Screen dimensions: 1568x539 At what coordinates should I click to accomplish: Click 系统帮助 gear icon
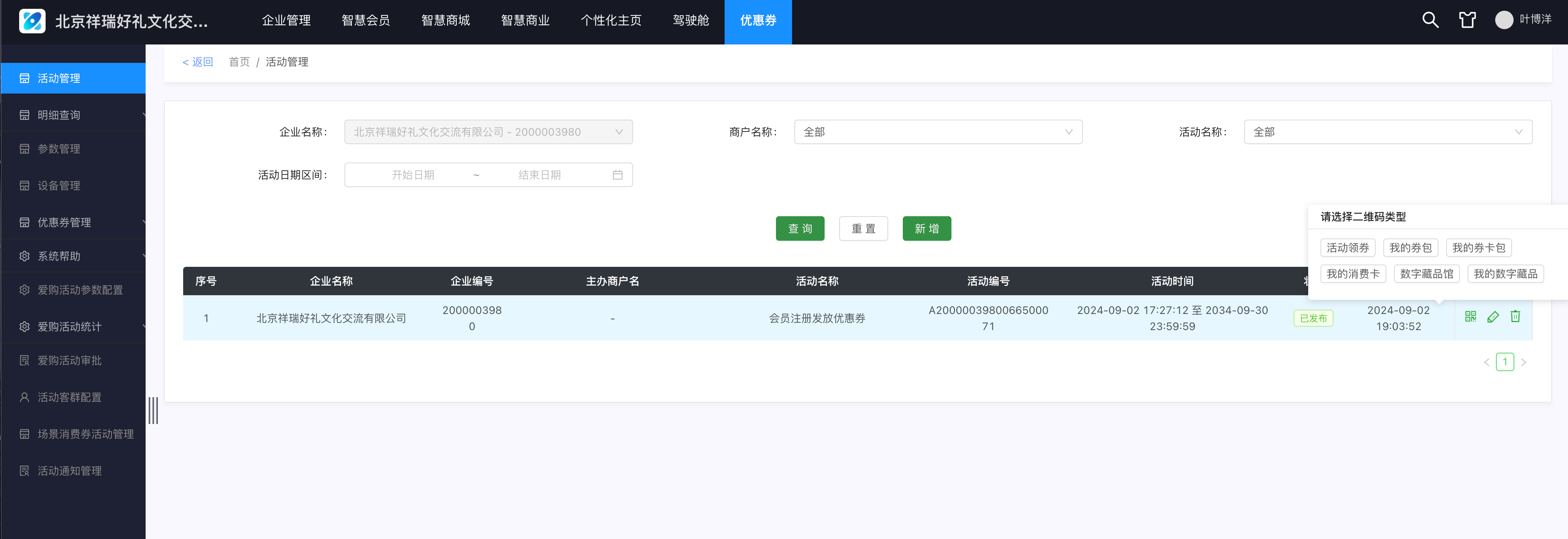(x=25, y=256)
